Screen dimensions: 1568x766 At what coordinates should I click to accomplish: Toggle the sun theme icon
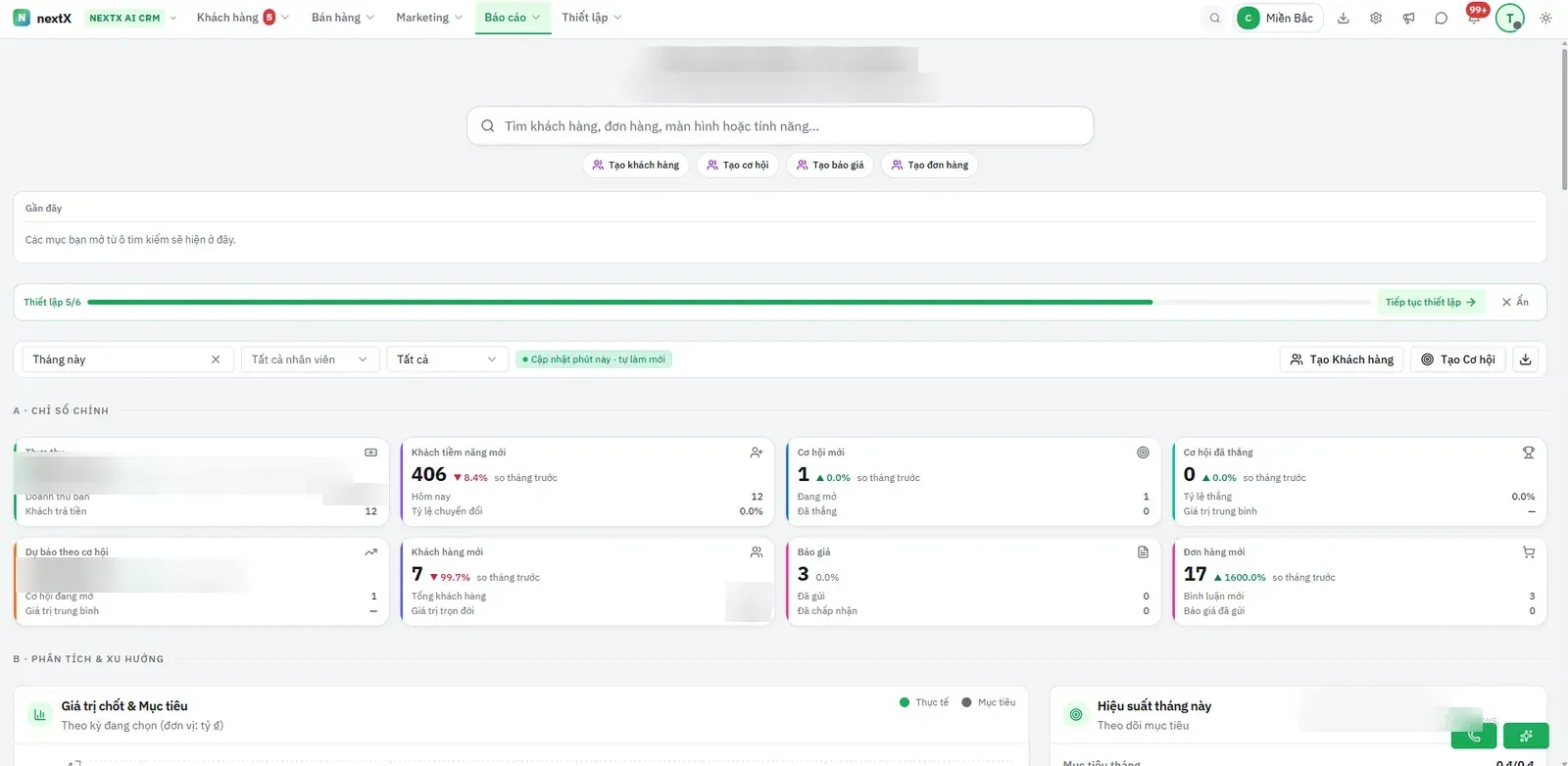click(1545, 18)
